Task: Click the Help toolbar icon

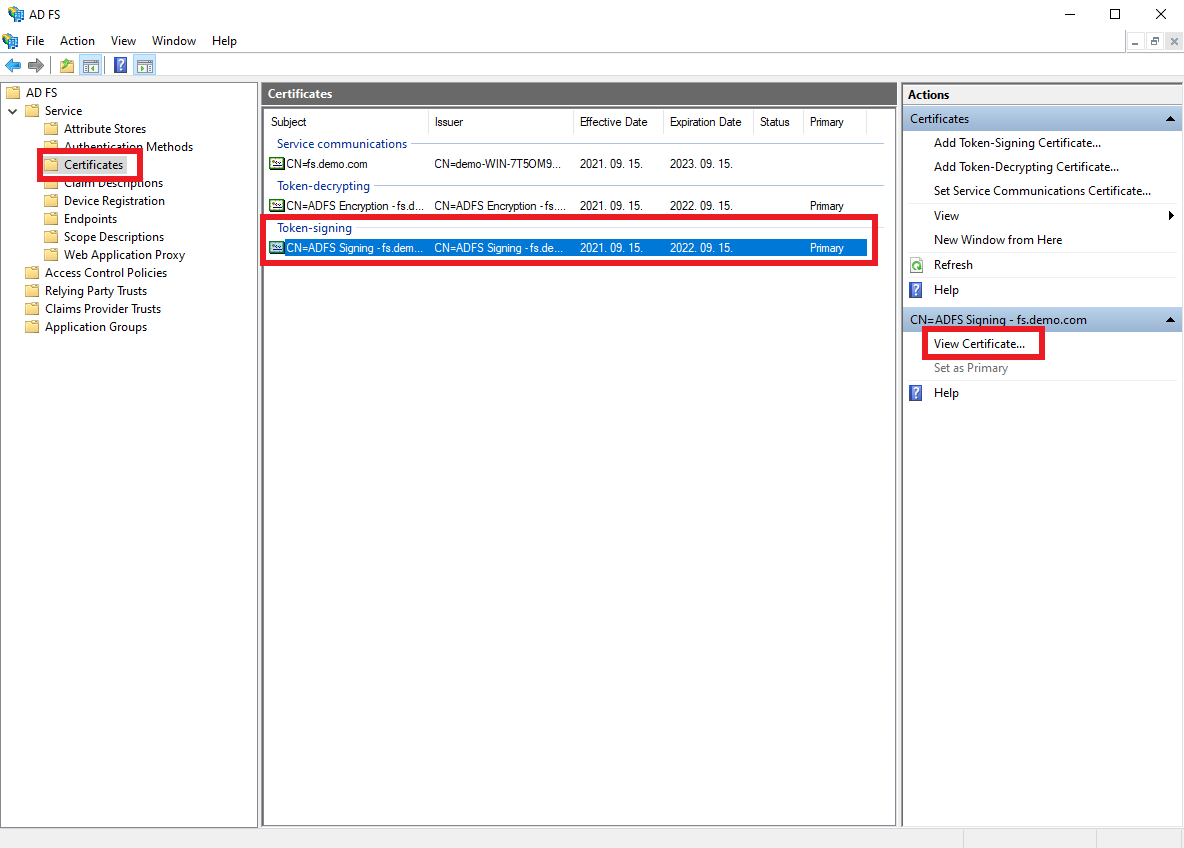Action: click(120, 66)
